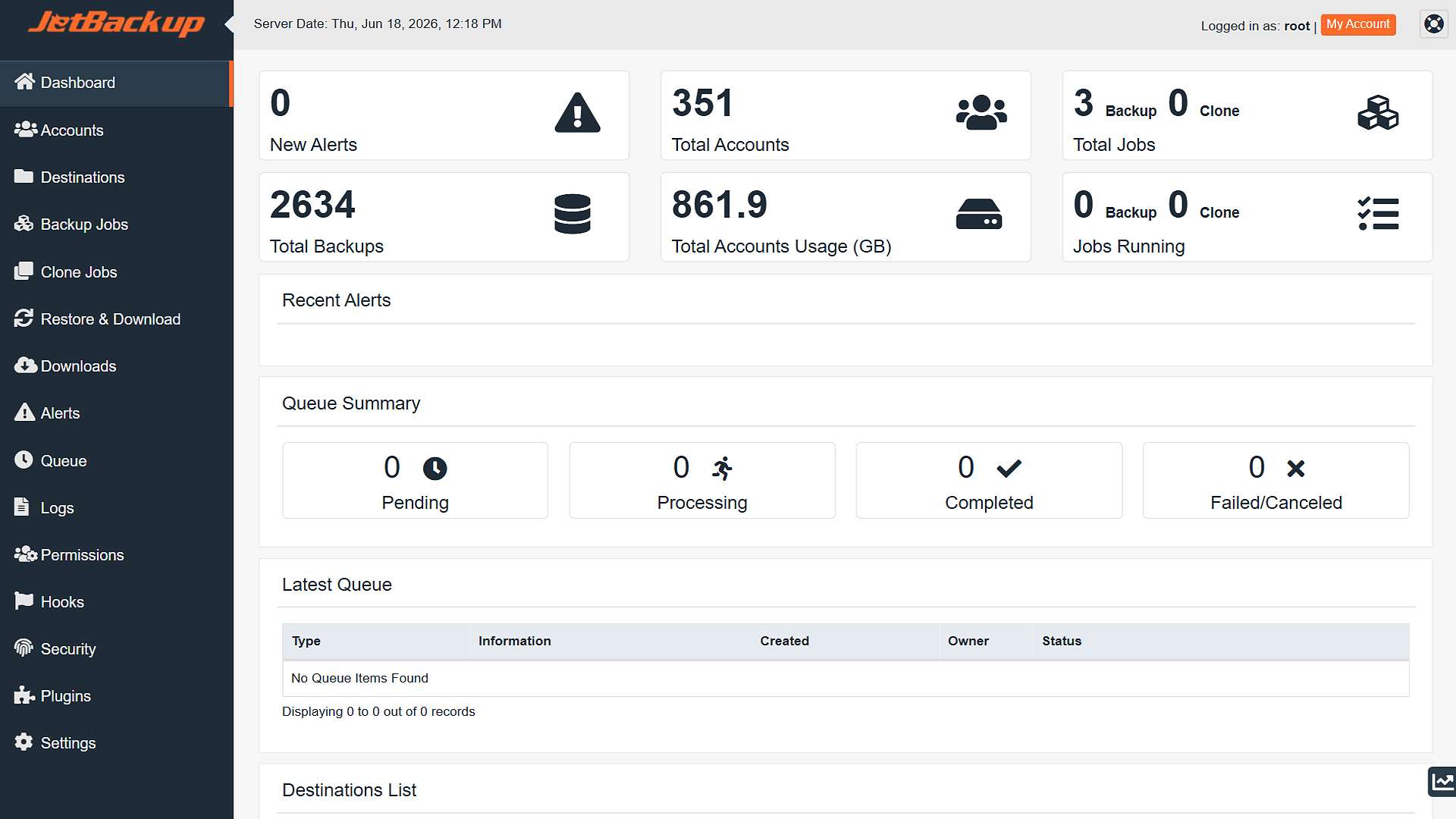Click the Security fingerprint icon
Screen dimensions: 1456x819
click(x=24, y=648)
